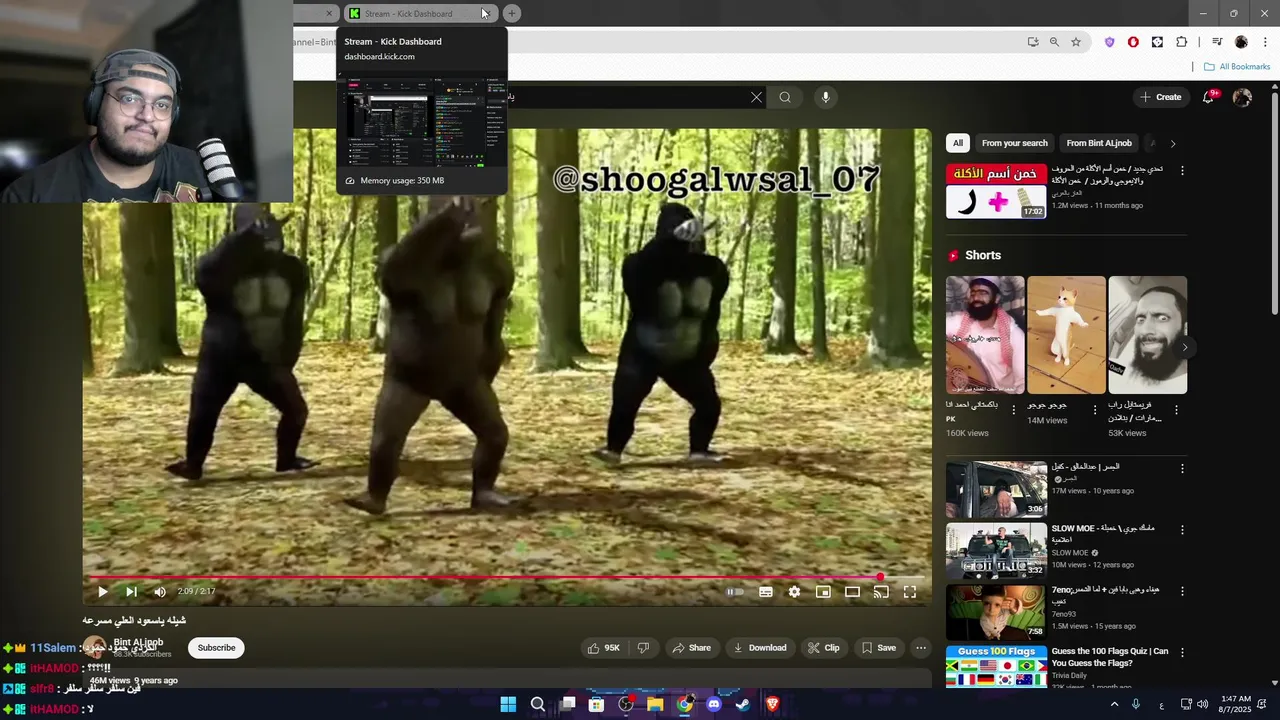This screenshot has height=720, width=1280.
Task: Open the Short with 160K views
Action: pyautogui.click(x=985, y=335)
